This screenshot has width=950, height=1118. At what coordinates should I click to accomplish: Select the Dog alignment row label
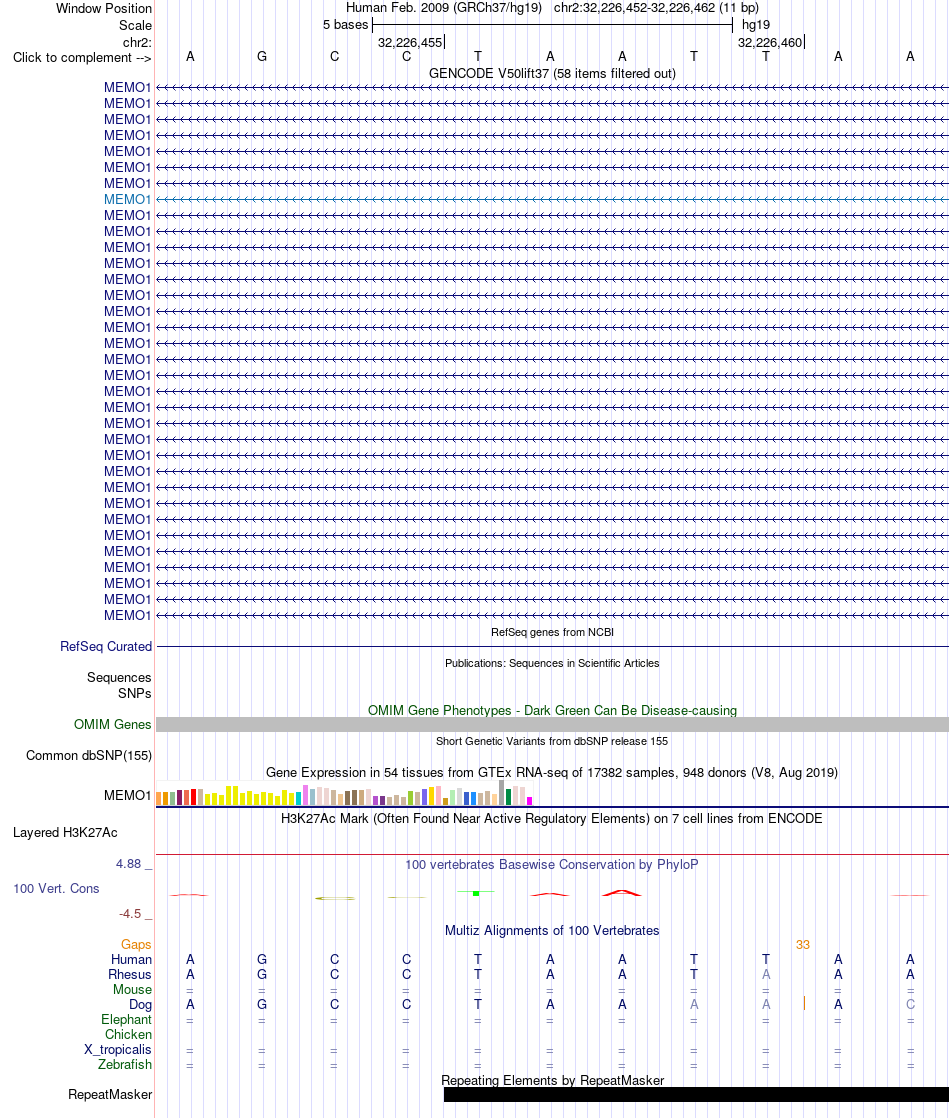click(141, 1005)
